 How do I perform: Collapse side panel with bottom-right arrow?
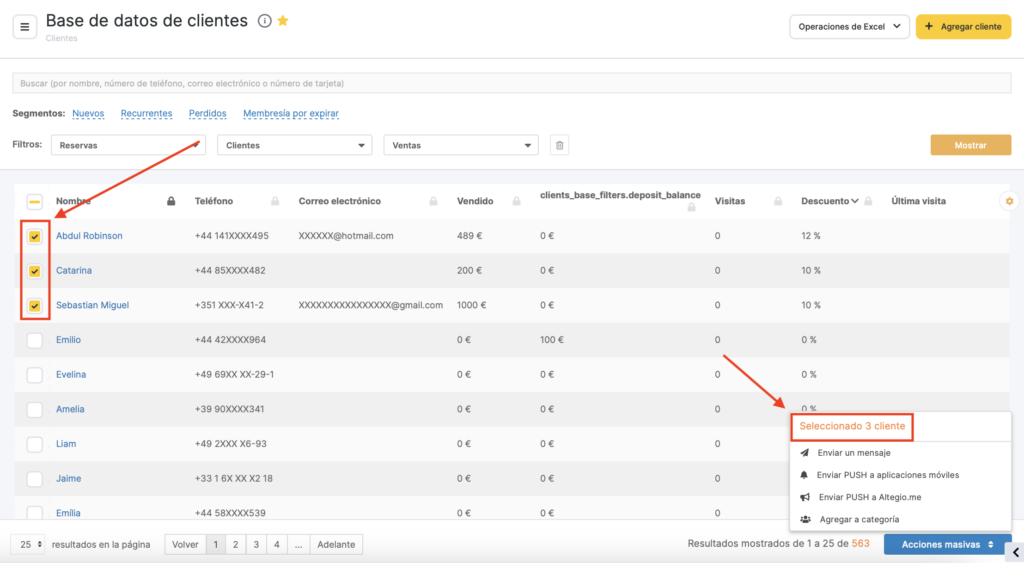(1015, 550)
